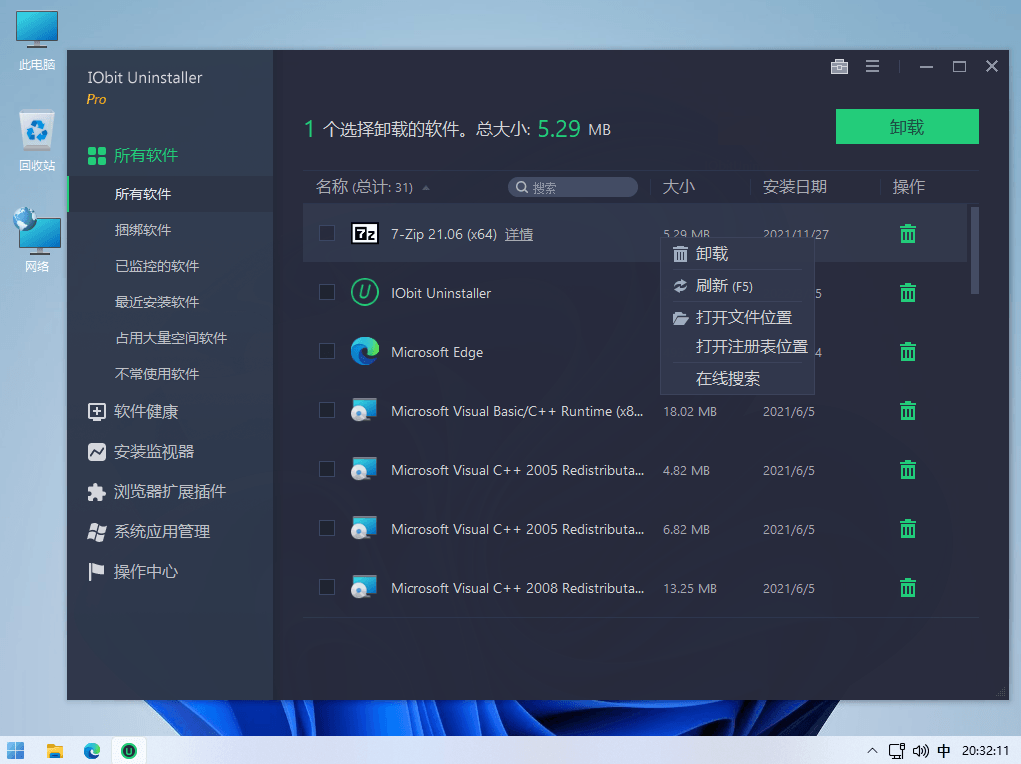Image resolution: width=1021 pixels, height=764 pixels.
Task: Click the software list vertical scrollbar
Action: pyautogui.click(x=975, y=250)
